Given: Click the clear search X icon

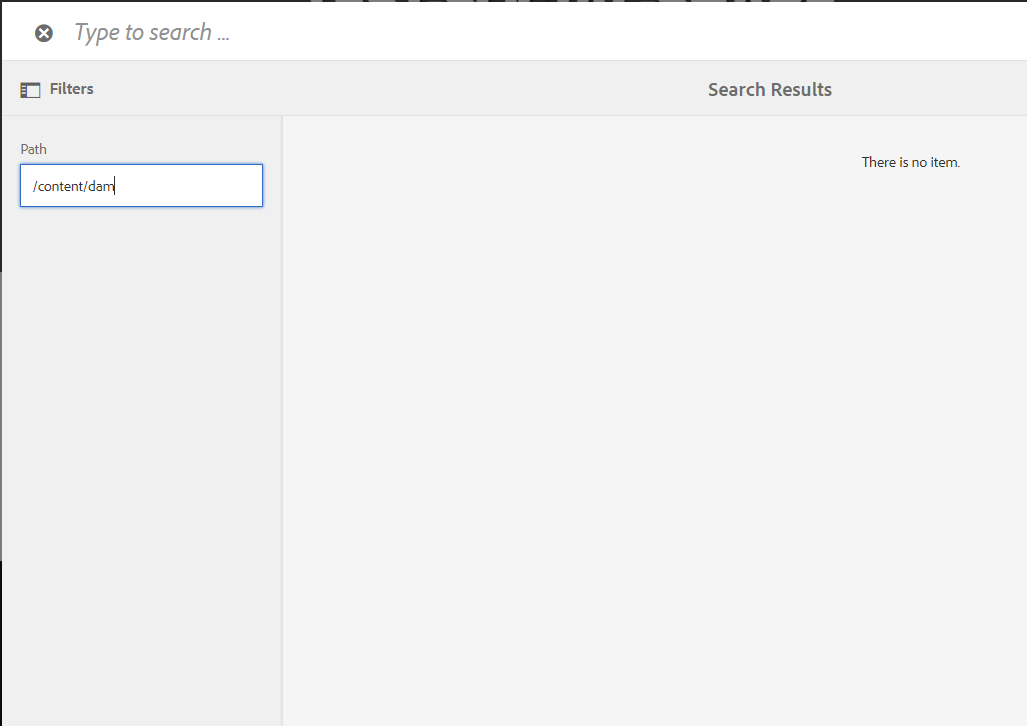Looking at the screenshot, I should pyautogui.click(x=44, y=33).
